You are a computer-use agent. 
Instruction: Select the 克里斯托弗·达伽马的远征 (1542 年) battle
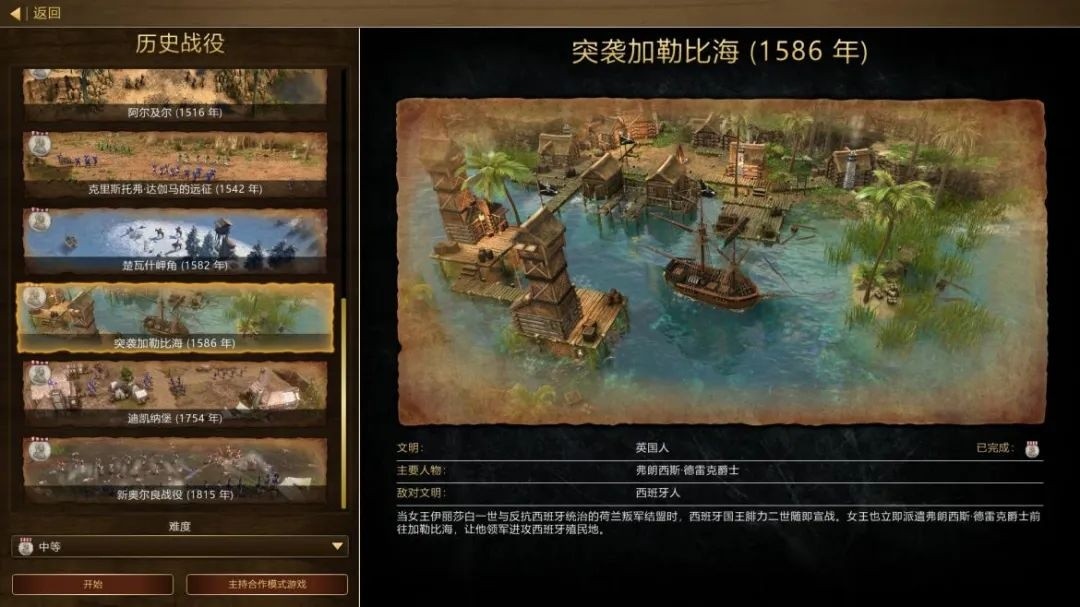click(175, 165)
